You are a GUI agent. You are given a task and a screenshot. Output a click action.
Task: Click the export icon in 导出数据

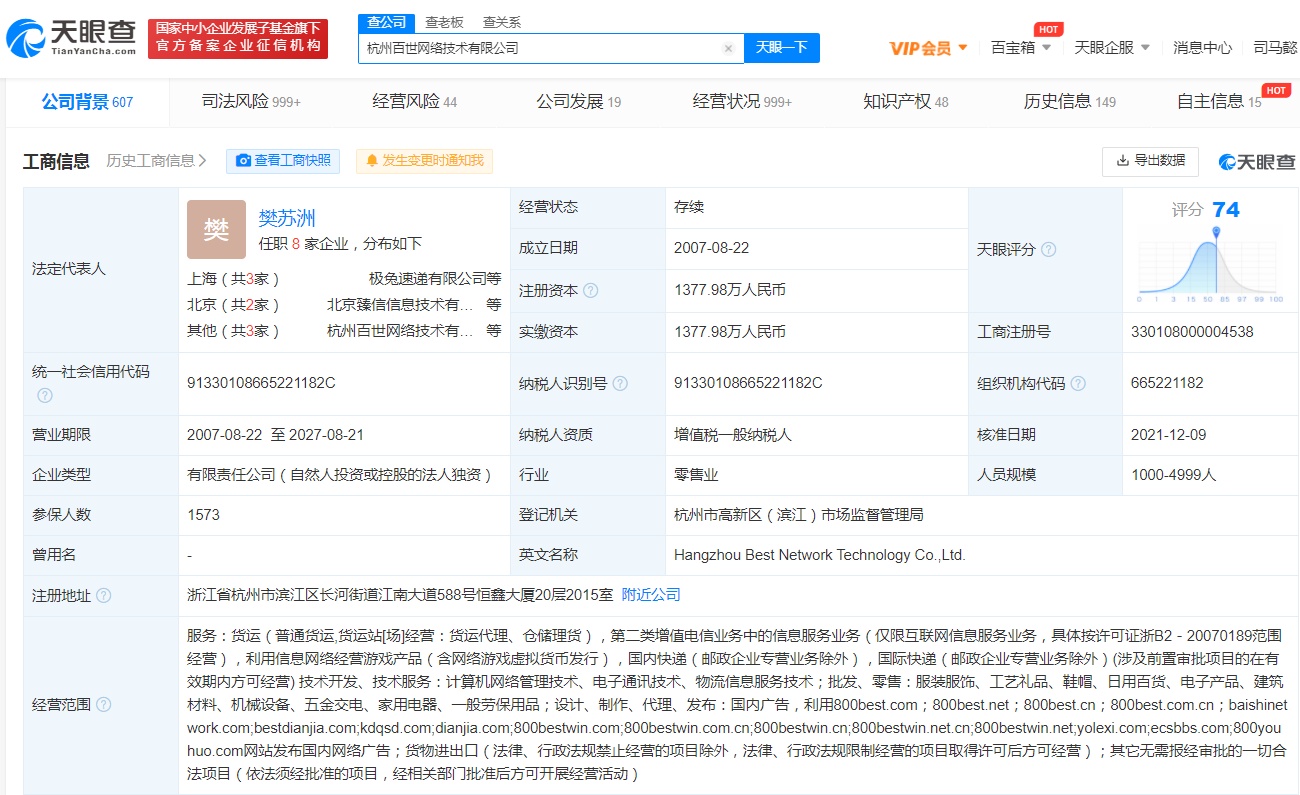[x=1122, y=160]
